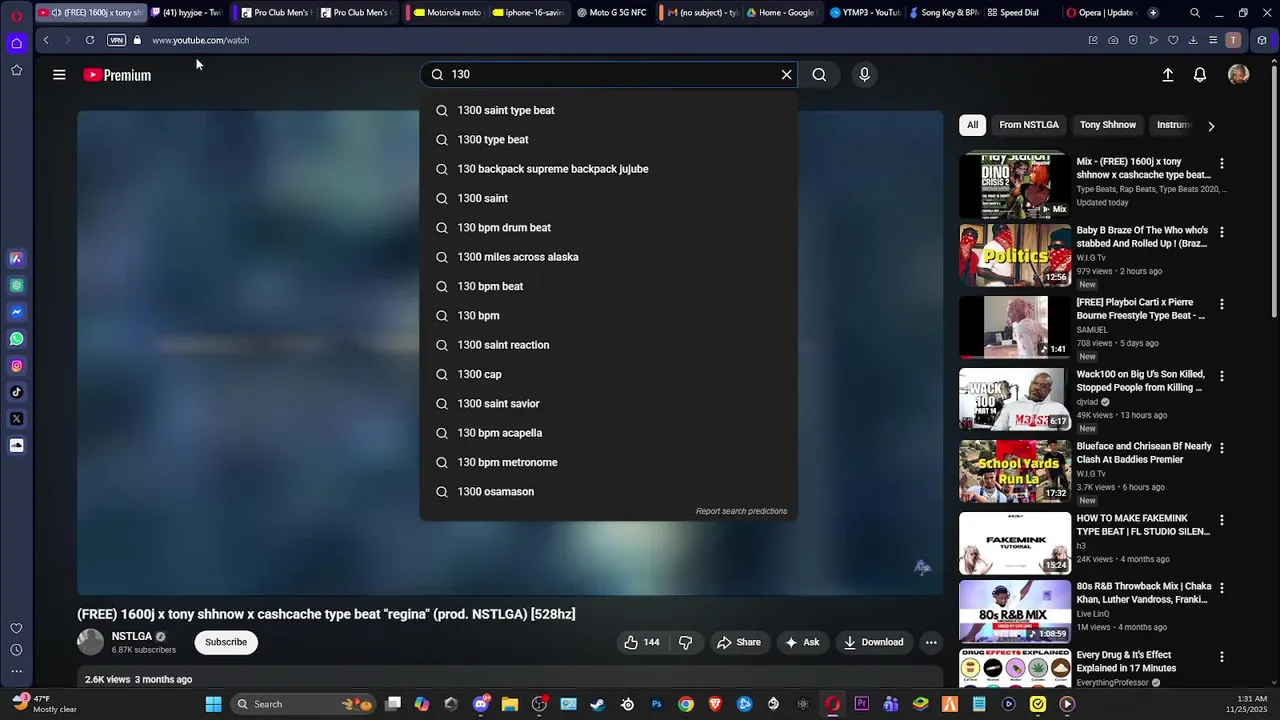Open more actions ellipsis under video

pyautogui.click(x=931, y=642)
